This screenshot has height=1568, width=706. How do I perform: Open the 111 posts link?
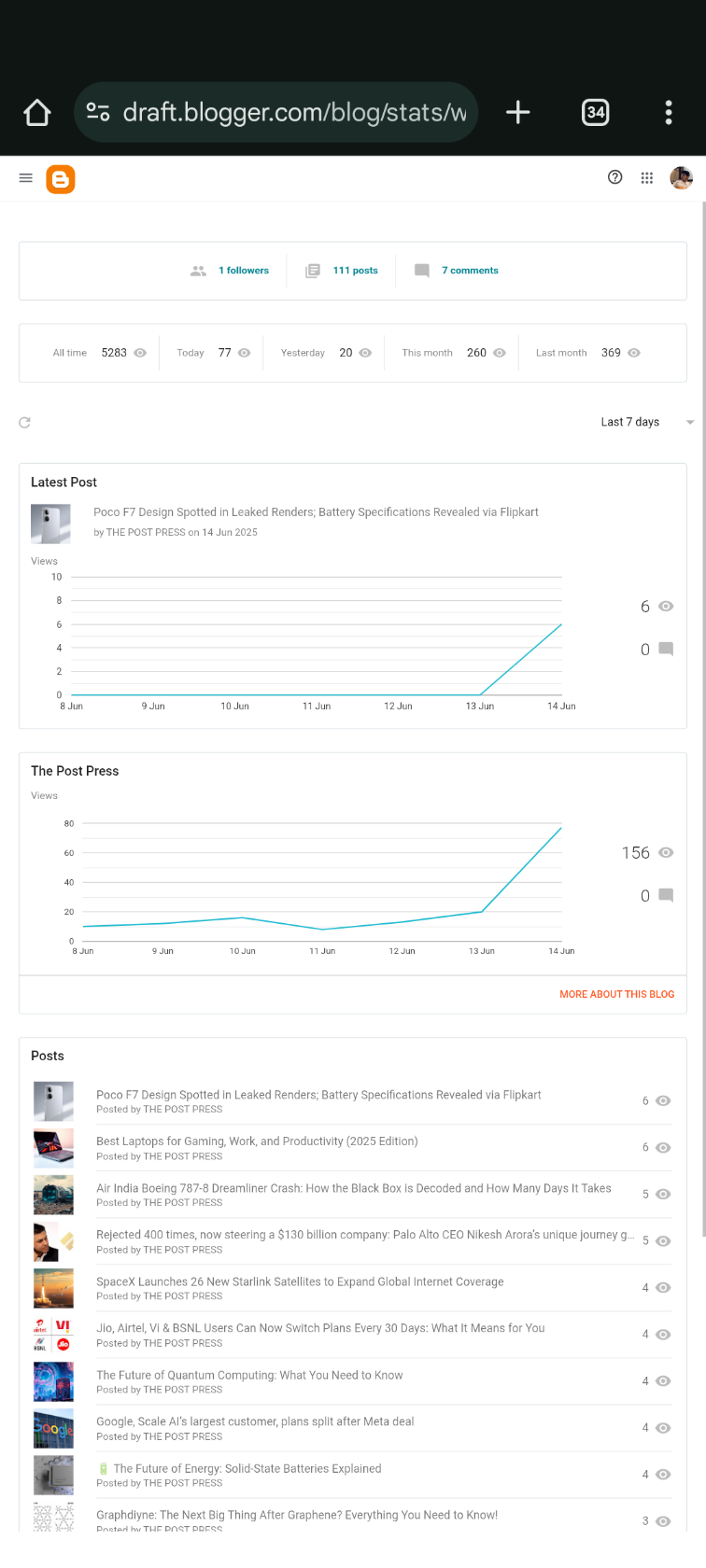click(355, 271)
